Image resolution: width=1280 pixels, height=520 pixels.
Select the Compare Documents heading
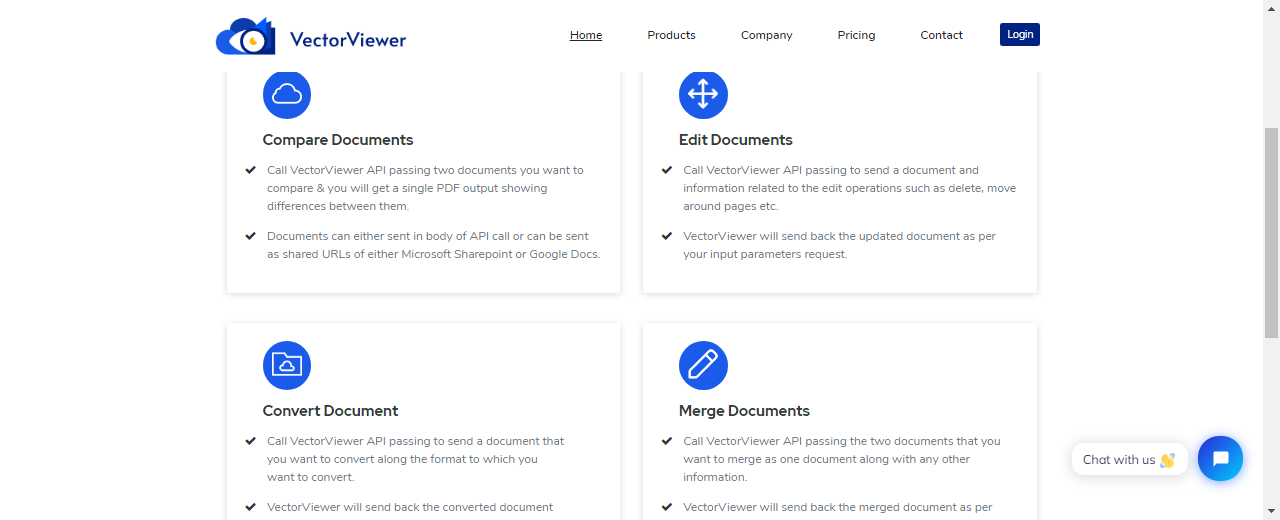point(338,140)
